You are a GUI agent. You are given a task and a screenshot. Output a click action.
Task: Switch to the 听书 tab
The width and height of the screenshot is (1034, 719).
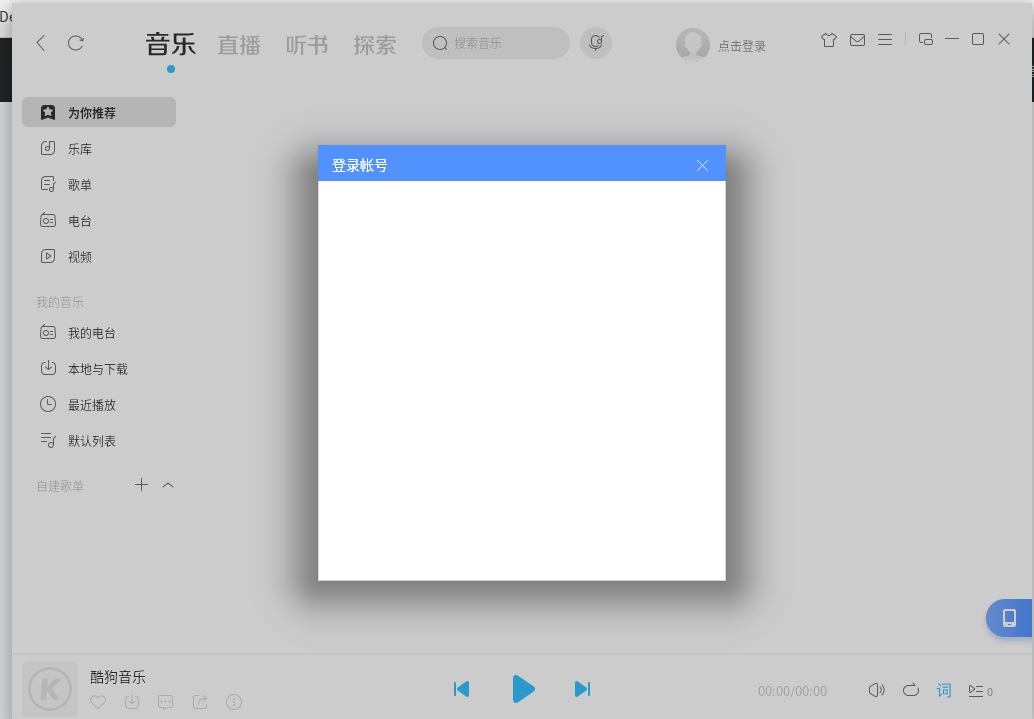pos(307,45)
